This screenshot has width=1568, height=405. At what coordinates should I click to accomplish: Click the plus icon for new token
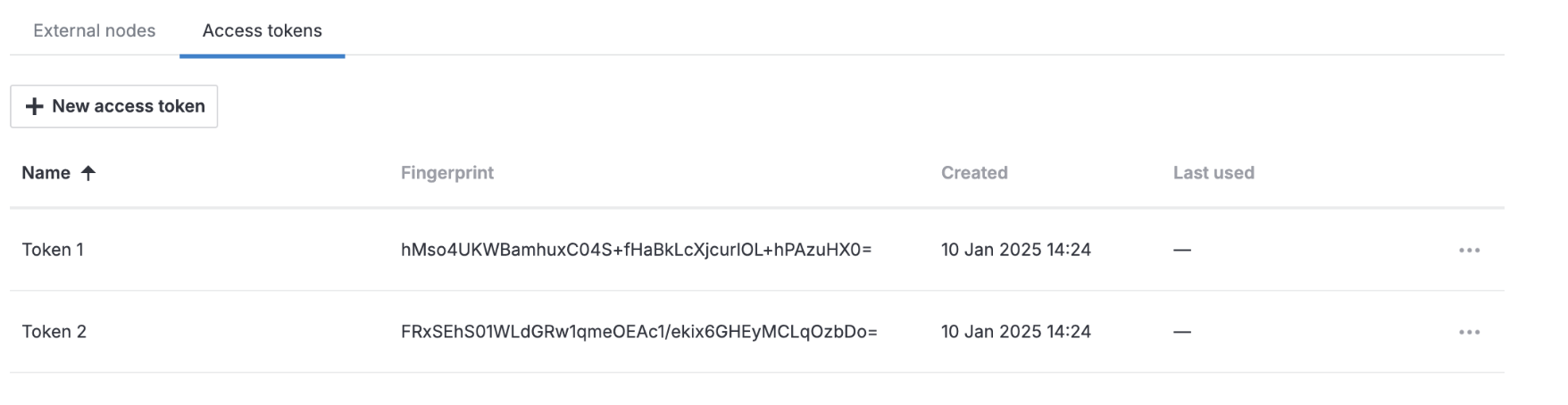click(x=34, y=106)
